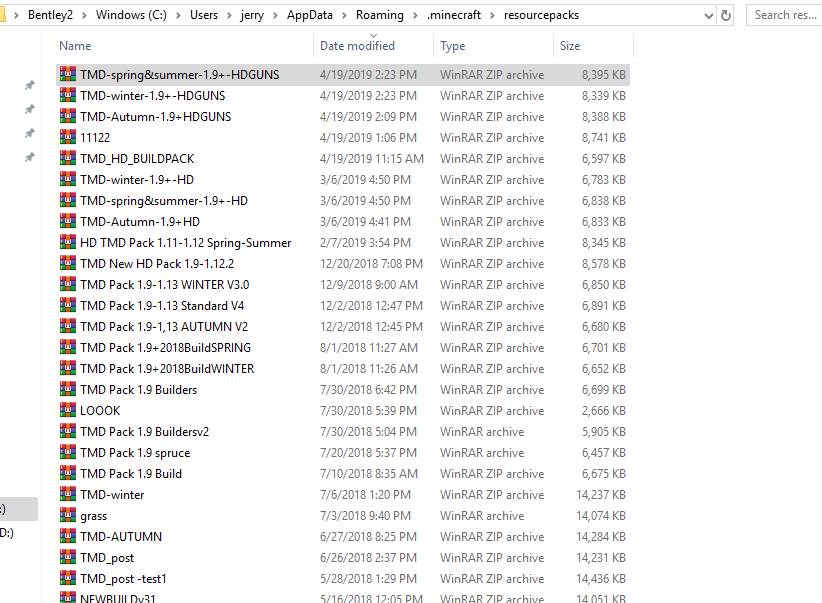Screen dimensions: 822x603
Task: Click archive icon of TMD Pack 1.9 Build
Action: [68, 473]
